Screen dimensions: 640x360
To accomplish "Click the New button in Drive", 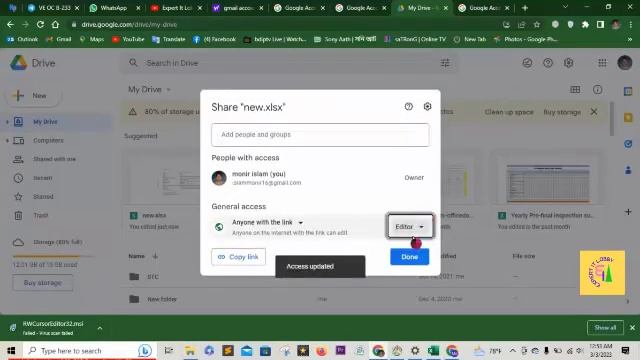I will [x=33, y=96].
